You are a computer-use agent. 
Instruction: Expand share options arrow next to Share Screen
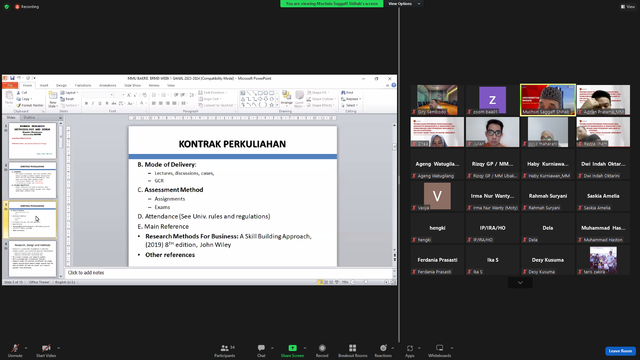click(305, 348)
